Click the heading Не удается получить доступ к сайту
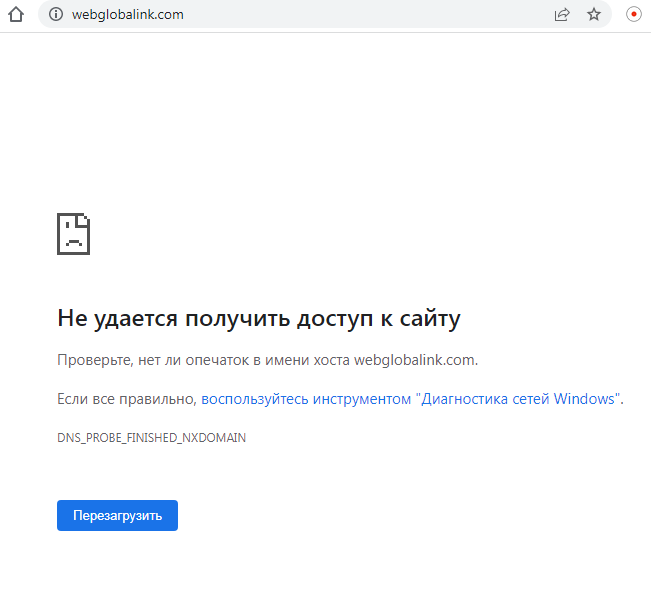 [259, 319]
